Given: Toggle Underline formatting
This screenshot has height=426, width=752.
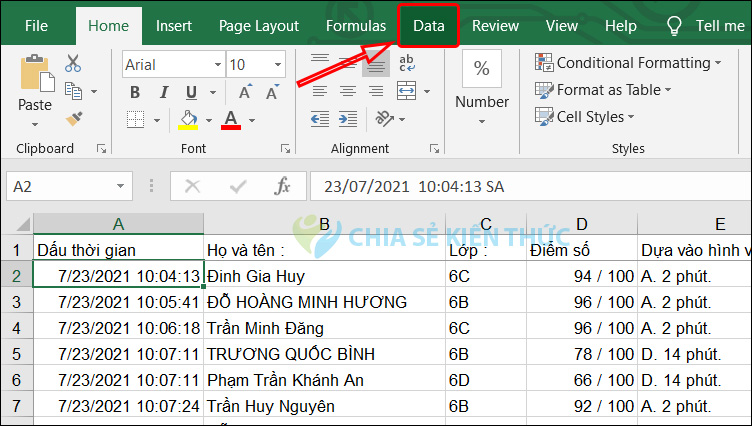Looking at the screenshot, I should click(191, 92).
